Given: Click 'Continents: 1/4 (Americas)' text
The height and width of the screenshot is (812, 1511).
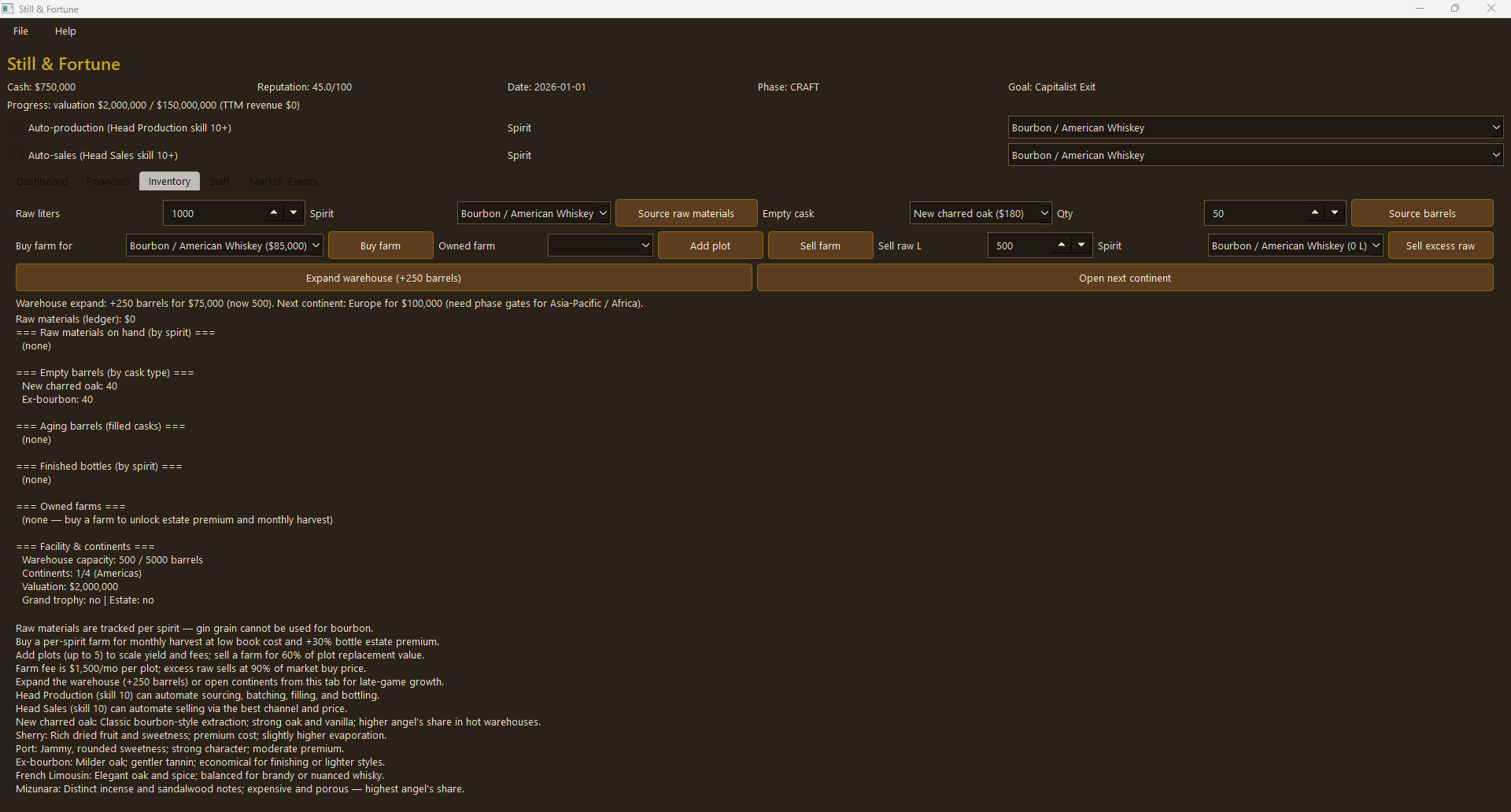Looking at the screenshot, I should pyautogui.click(x=82, y=573).
